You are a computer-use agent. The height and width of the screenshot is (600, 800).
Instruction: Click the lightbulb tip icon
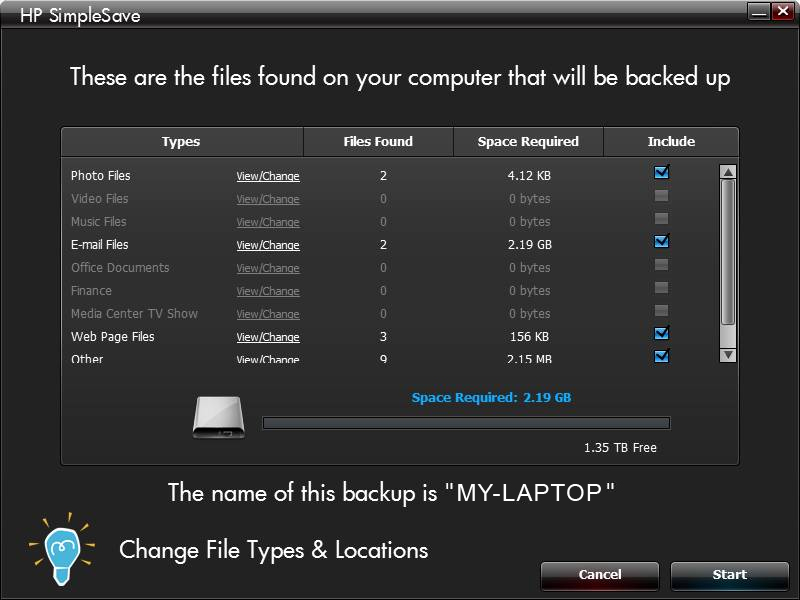62,548
